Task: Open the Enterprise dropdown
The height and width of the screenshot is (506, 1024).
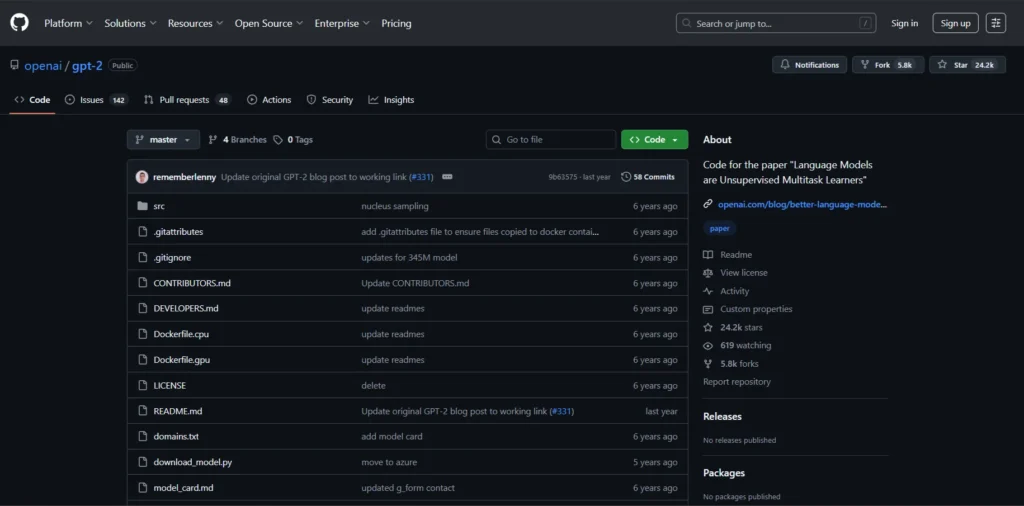Action: coord(342,23)
